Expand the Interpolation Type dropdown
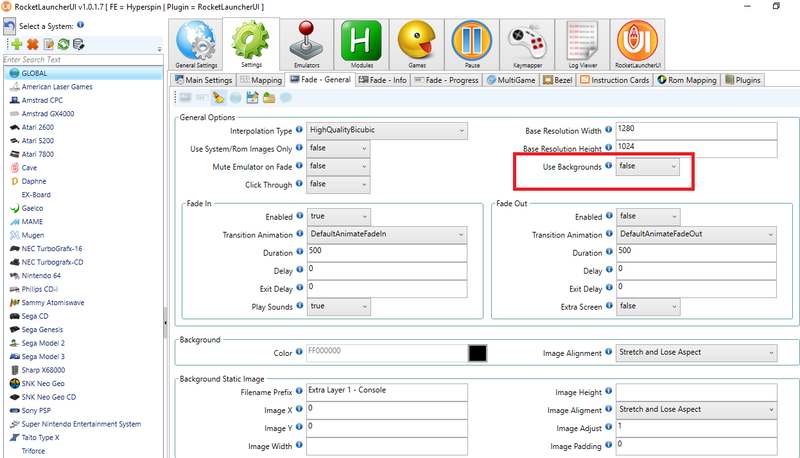 point(387,131)
